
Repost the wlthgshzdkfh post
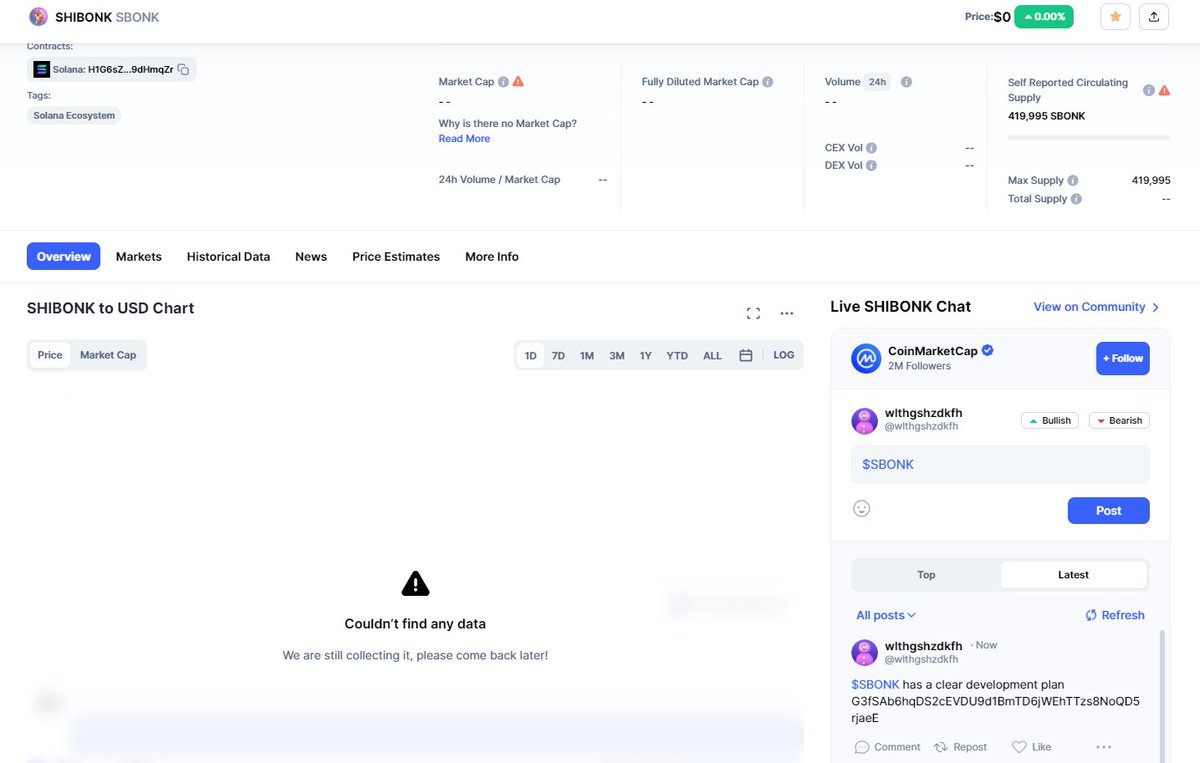coord(960,747)
